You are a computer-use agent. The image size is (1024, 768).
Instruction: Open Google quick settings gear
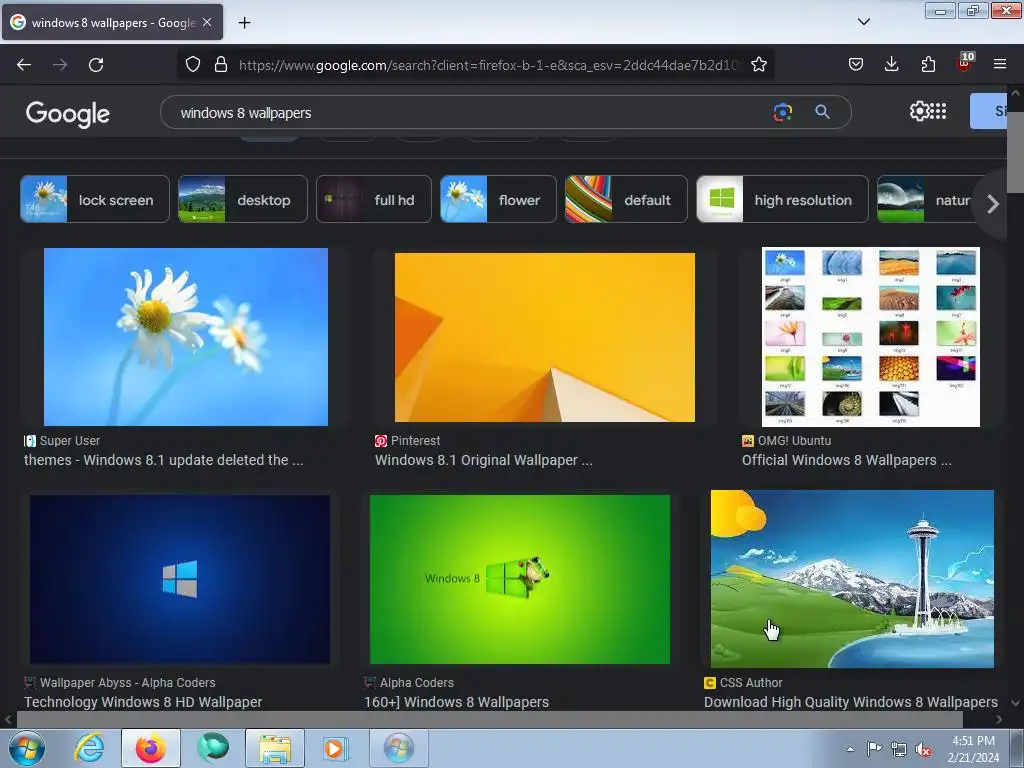click(x=919, y=111)
